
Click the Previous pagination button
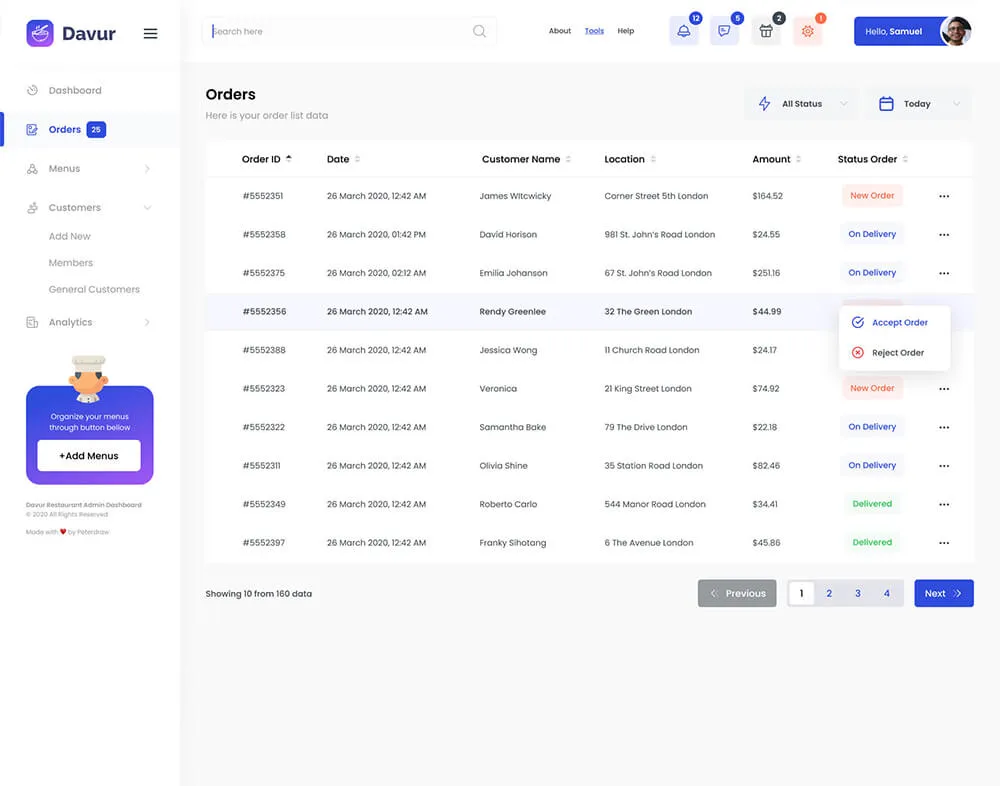[737, 593]
